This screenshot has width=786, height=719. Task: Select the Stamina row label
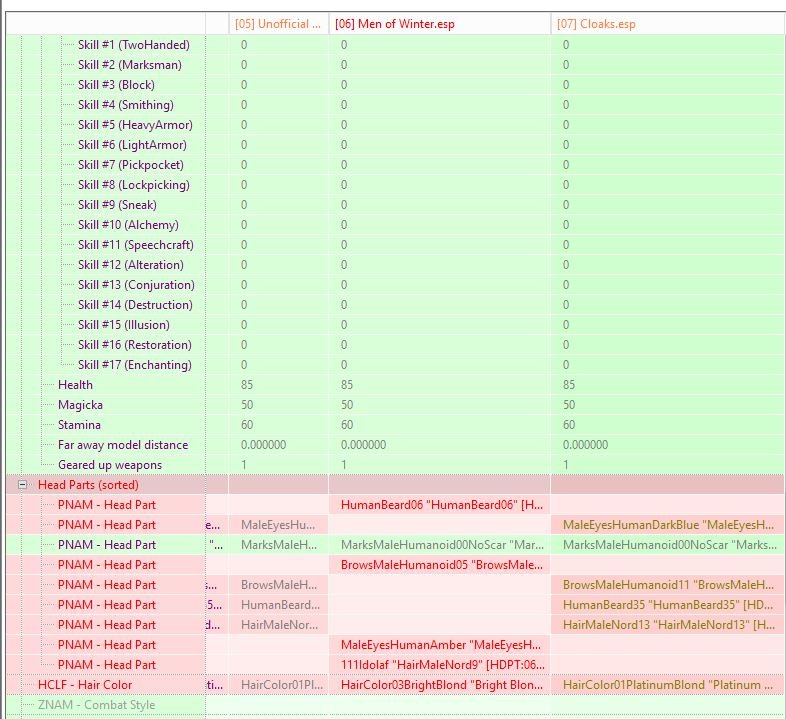point(79,425)
